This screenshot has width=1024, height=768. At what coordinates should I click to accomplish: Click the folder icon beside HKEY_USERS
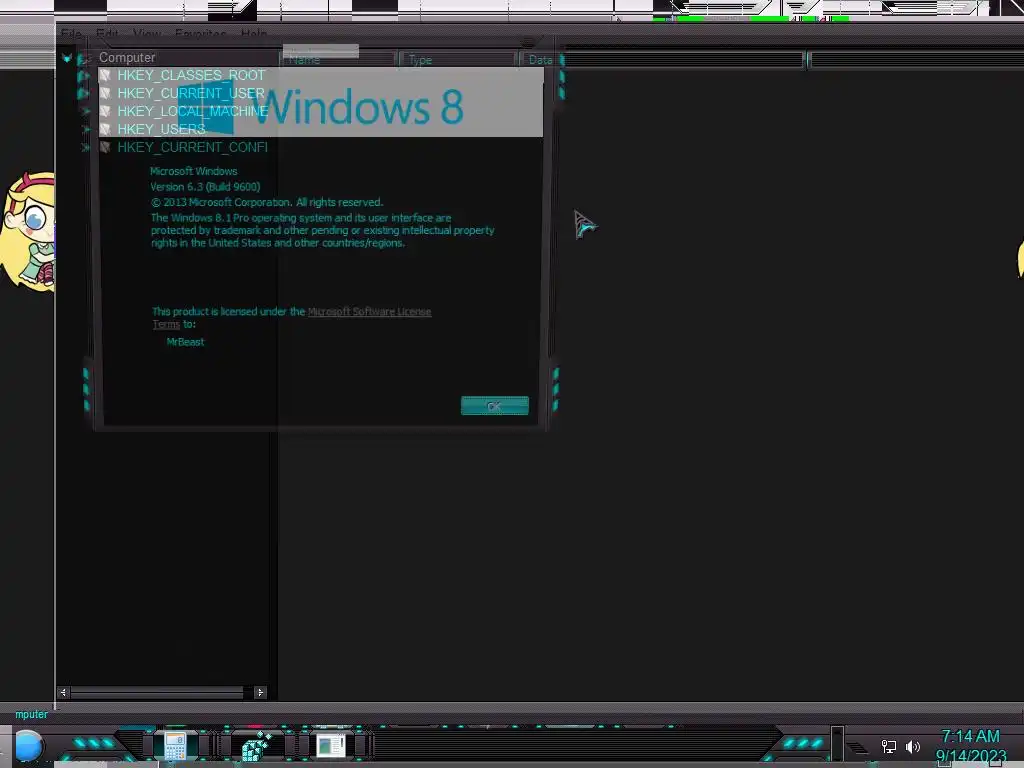pyautogui.click(x=104, y=129)
